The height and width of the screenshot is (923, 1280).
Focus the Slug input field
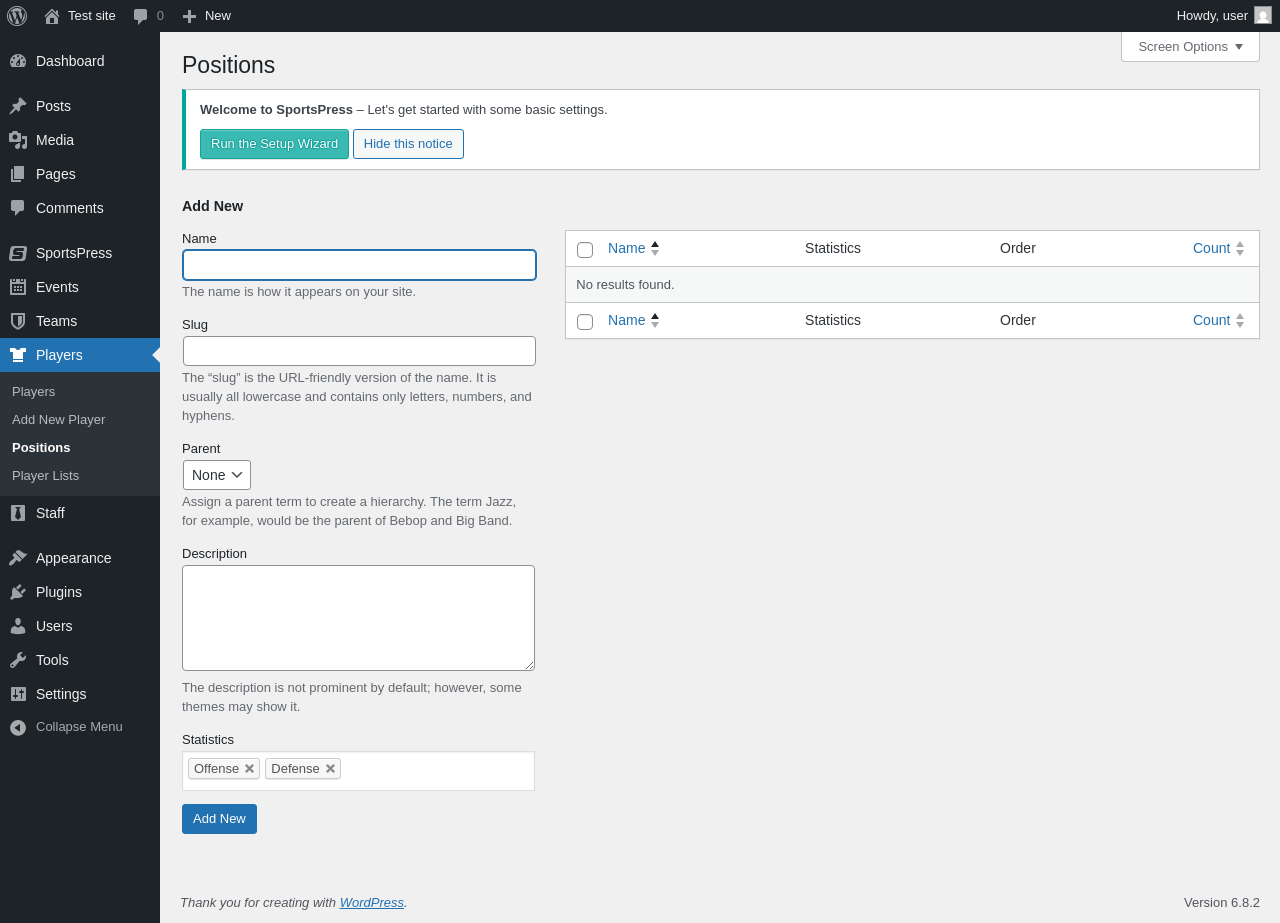[359, 351]
